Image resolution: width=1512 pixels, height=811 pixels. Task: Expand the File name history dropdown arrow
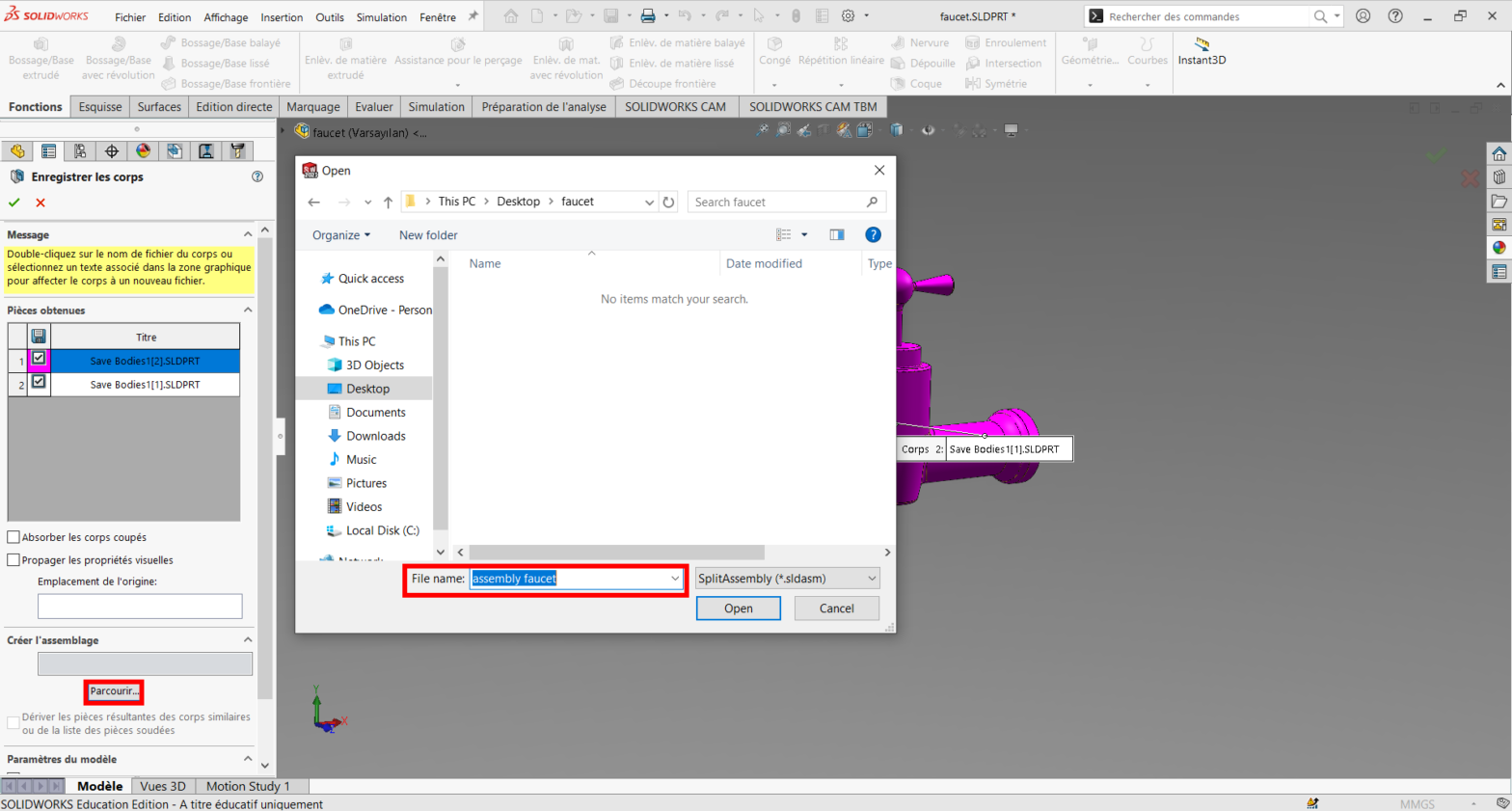click(x=675, y=579)
